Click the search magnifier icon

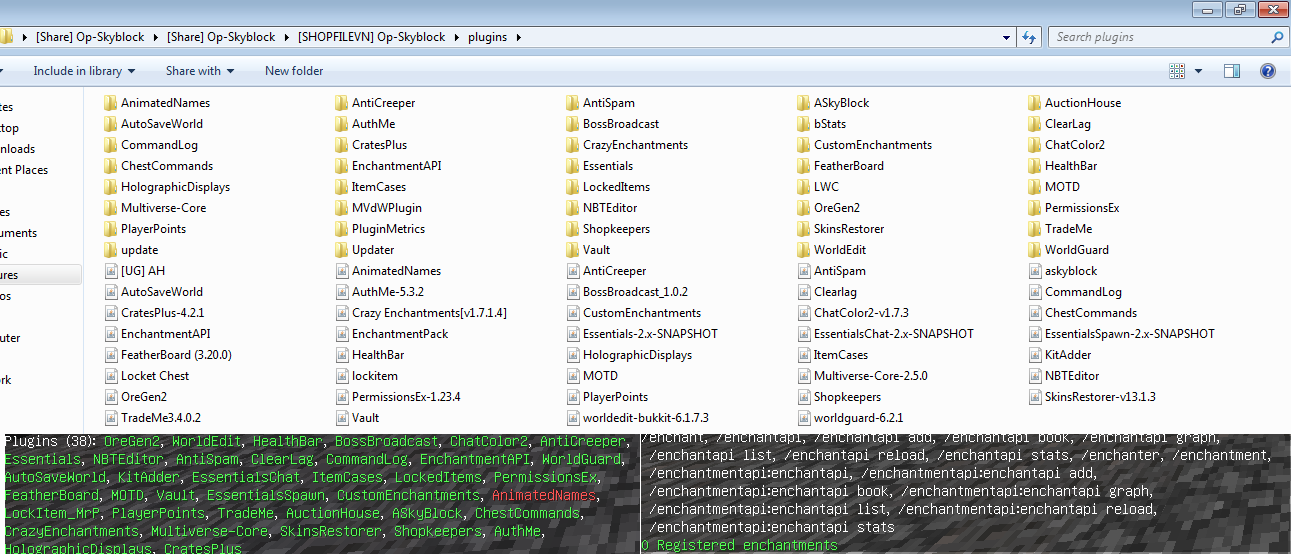pyautogui.click(x=1277, y=37)
